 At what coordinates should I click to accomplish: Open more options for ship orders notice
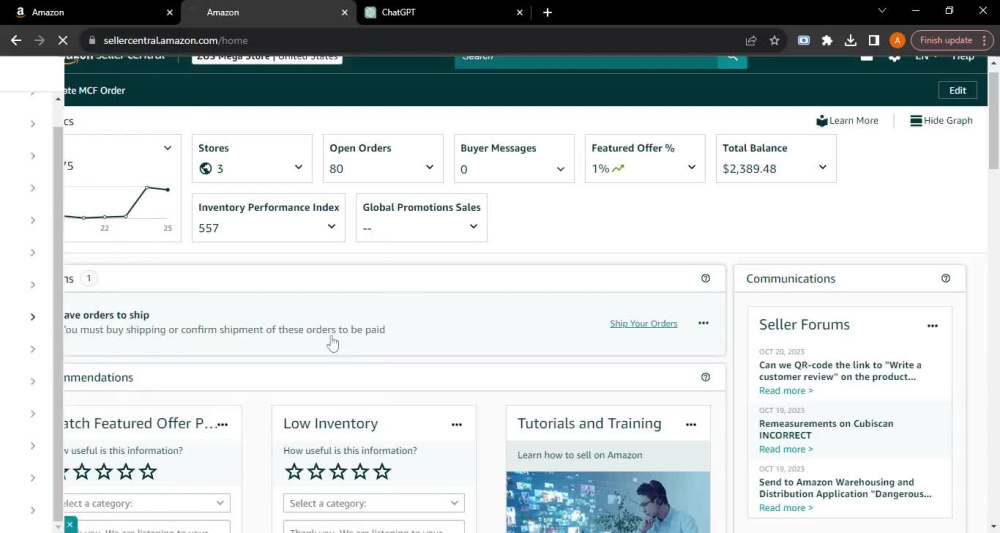703,323
